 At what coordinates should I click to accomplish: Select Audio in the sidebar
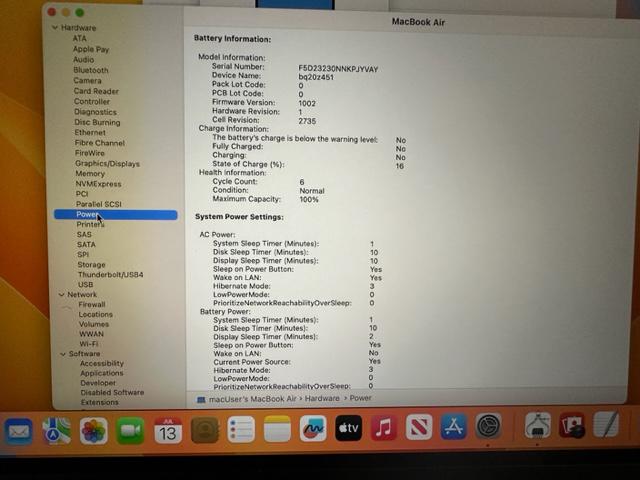pos(84,60)
